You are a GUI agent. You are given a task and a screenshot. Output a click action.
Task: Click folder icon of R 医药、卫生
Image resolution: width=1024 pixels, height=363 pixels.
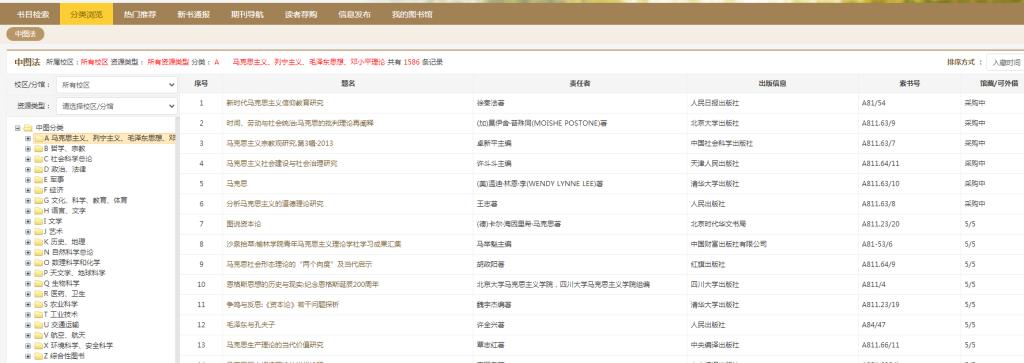click(x=38, y=294)
